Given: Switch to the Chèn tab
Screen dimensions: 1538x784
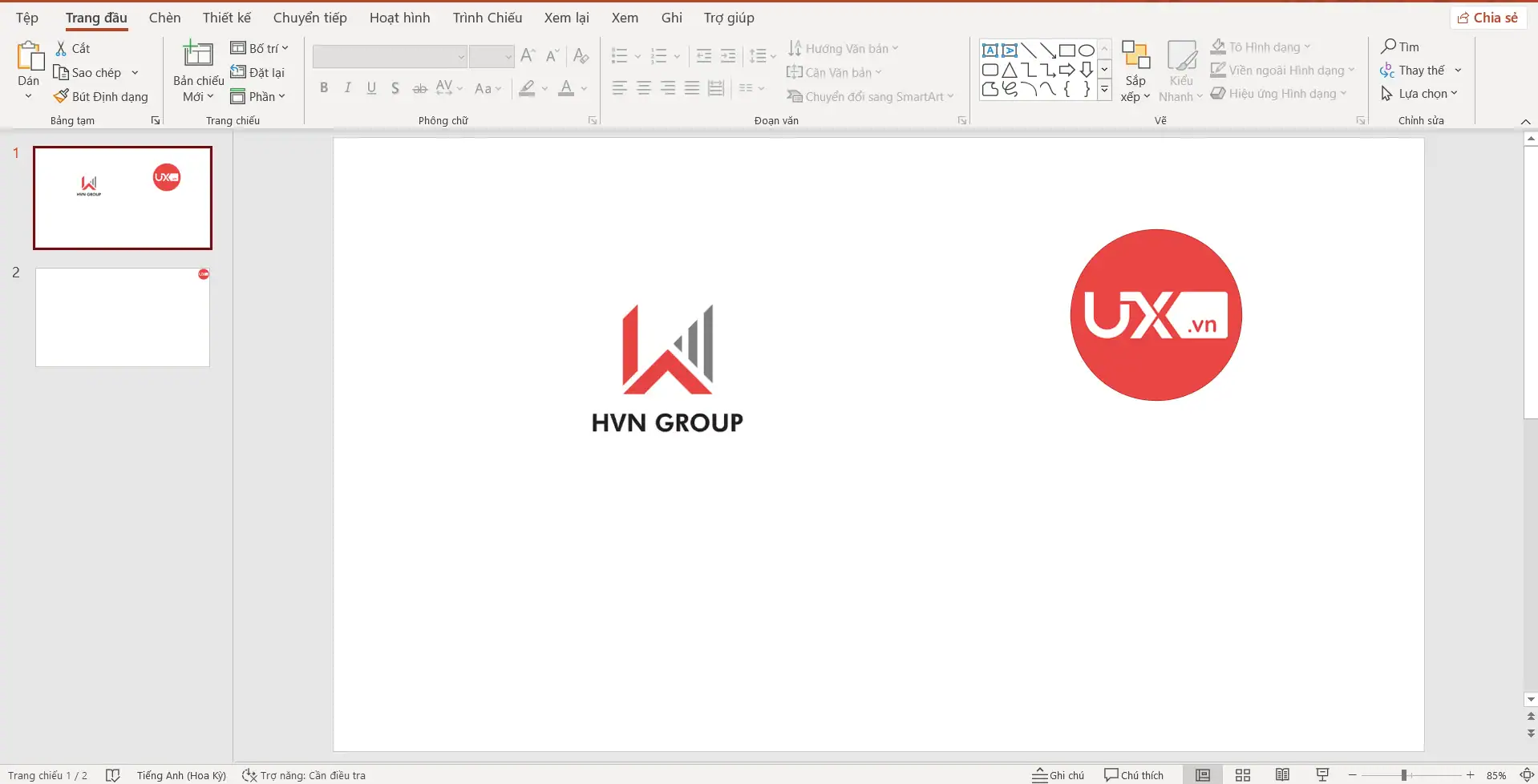Looking at the screenshot, I should click(164, 17).
